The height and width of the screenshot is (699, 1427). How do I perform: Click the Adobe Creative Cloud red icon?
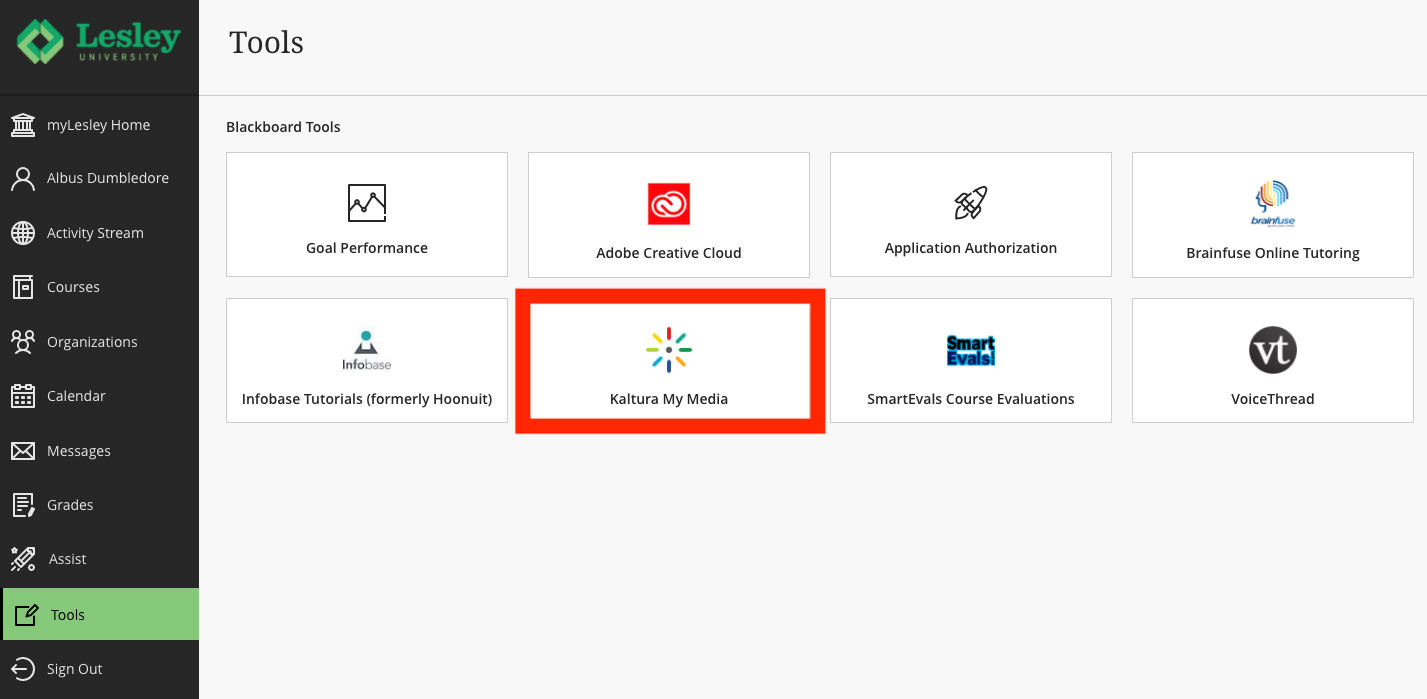point(669,204)
